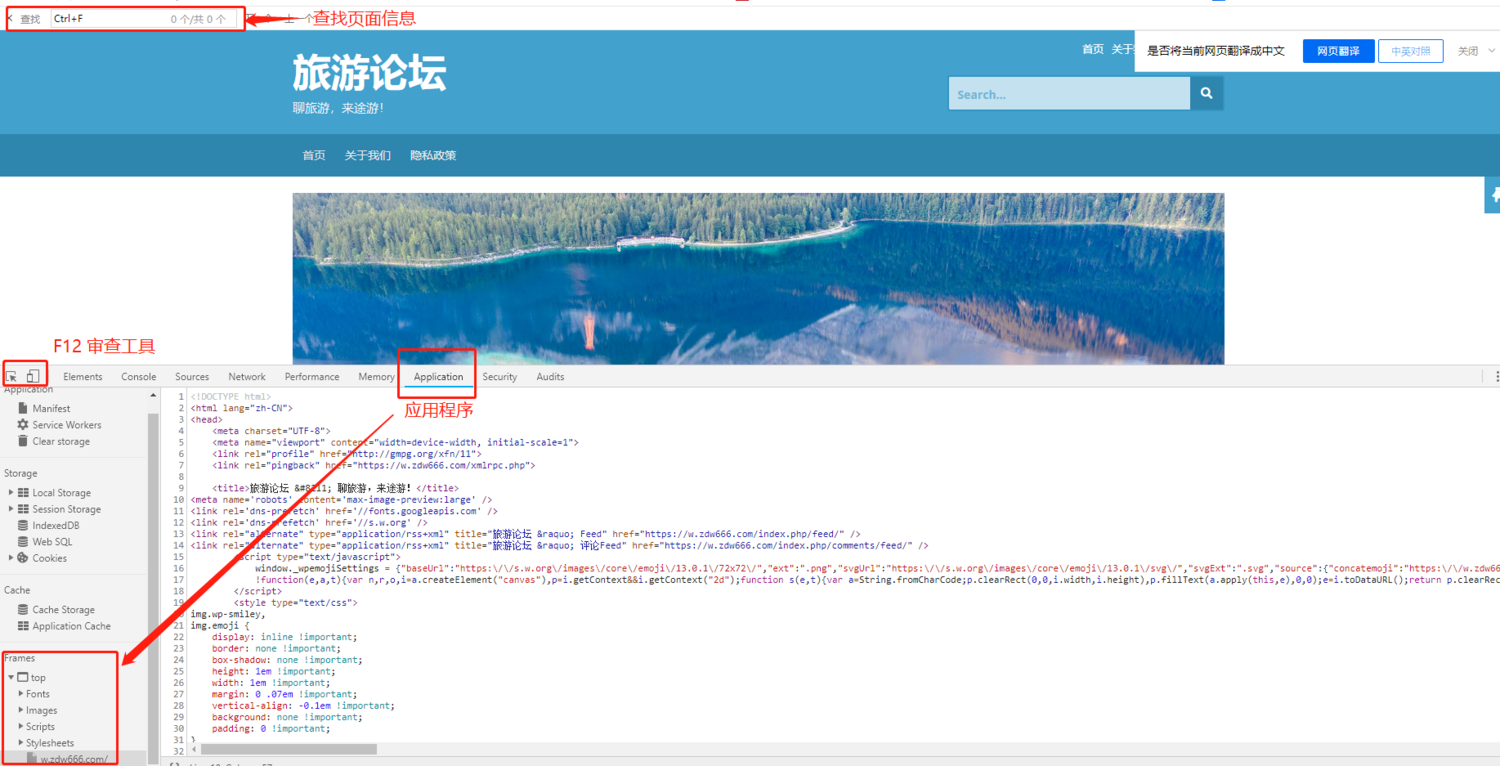Open the 隐私政策 link
Image resolution: width=1500 pixels, height=766 pixels.
point(433,155)
